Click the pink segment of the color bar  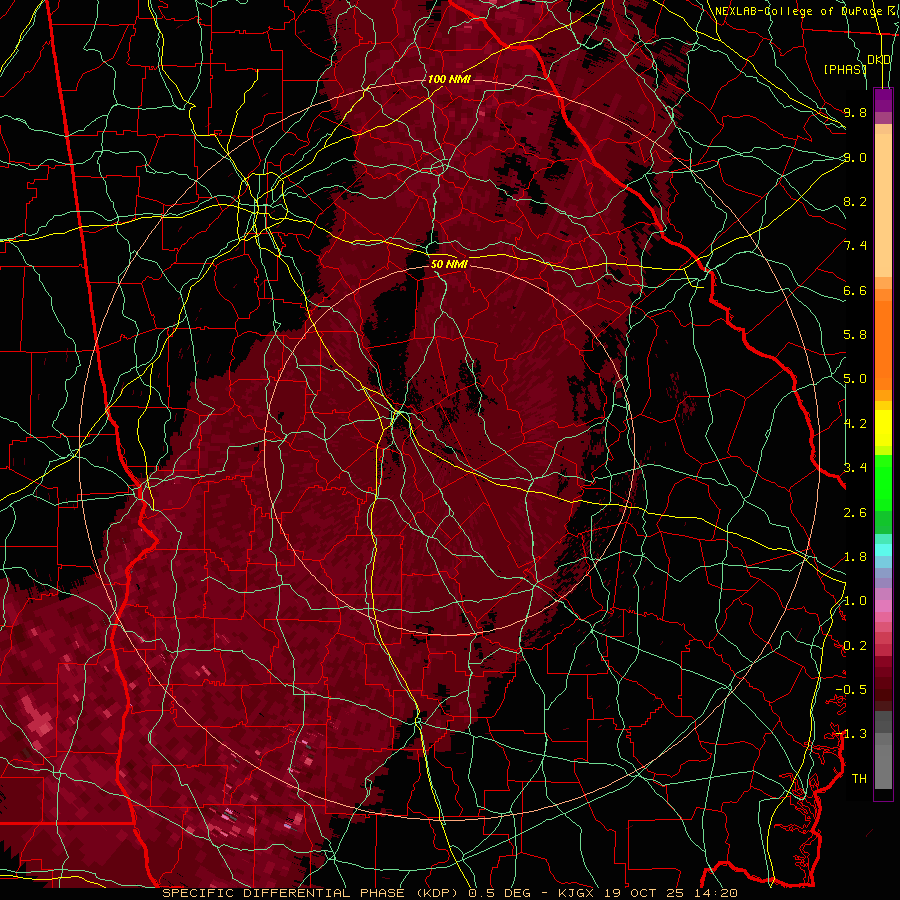pos(883,606)
